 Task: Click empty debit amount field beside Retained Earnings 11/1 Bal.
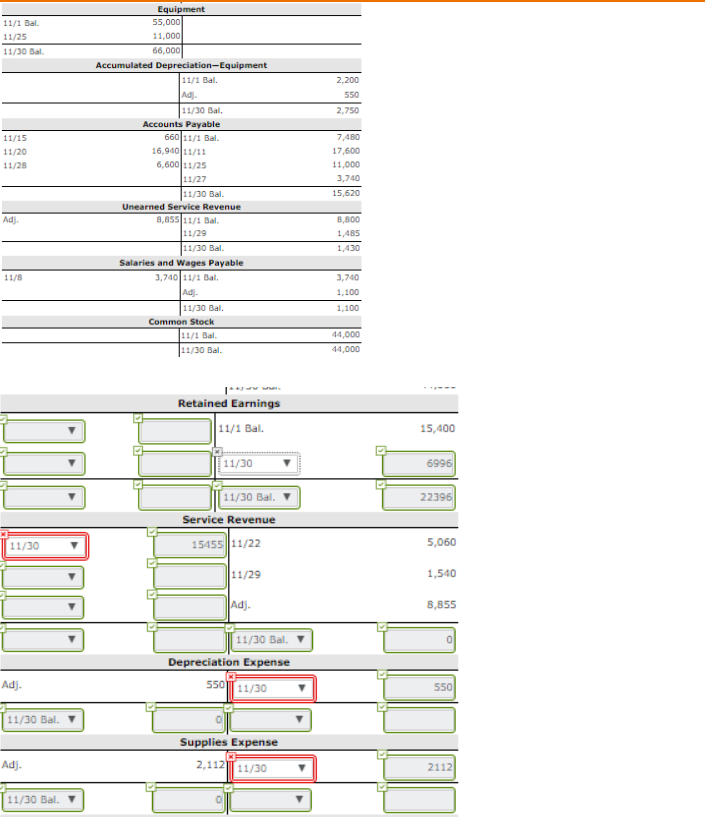(175, 431)
